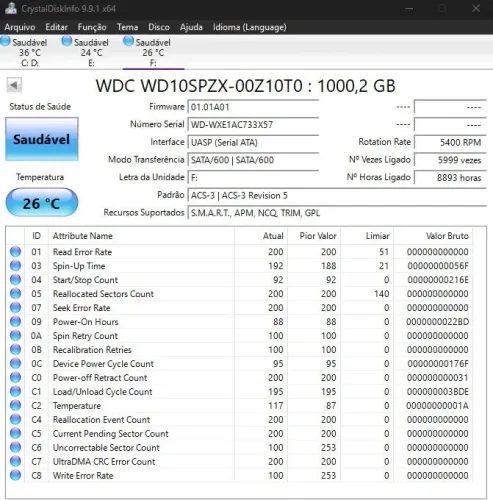The image size is (493, 500).
Task: Click the transfer mode field SATA/600
Action: tap(253, 160)
